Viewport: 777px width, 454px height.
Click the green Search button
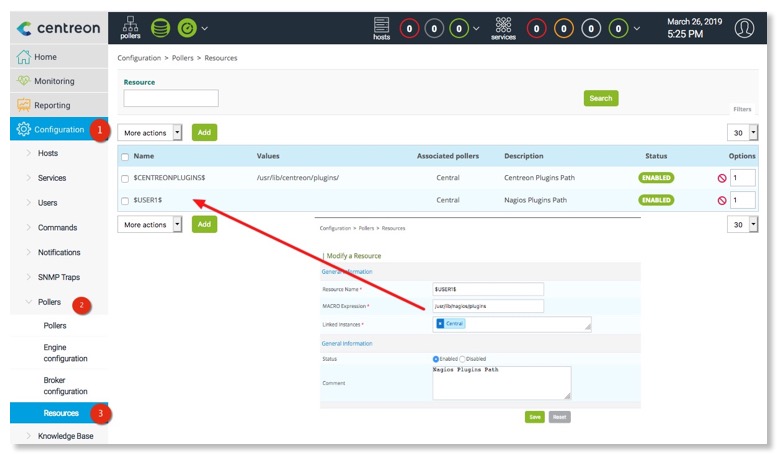pyautogui.click(x=600, y=98)
